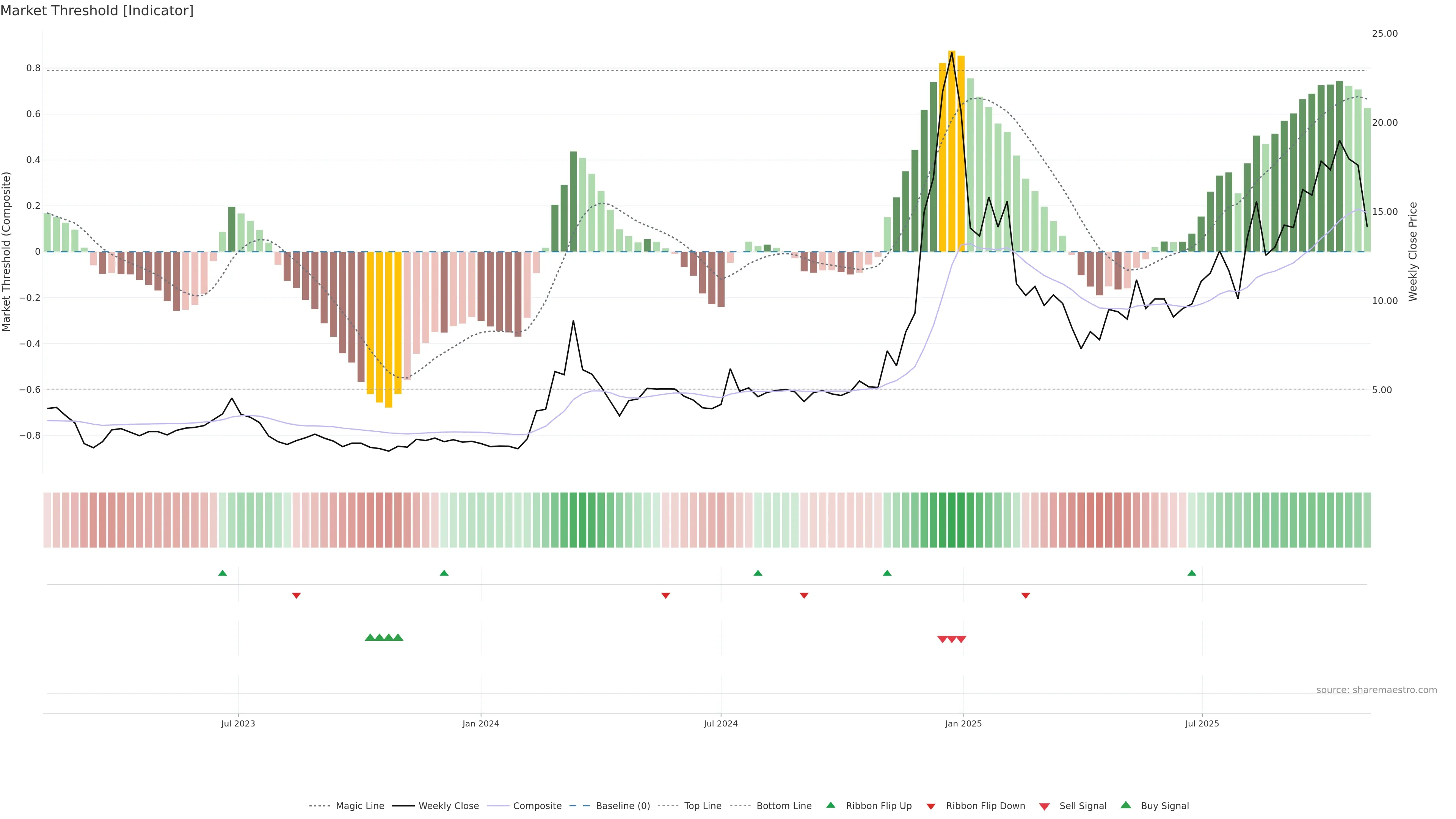The width and height of the screenshot is (1456, 819).
Task: Click the ribbon flip up marker near Jul 2025
Action: click(x=1191, y=573)
